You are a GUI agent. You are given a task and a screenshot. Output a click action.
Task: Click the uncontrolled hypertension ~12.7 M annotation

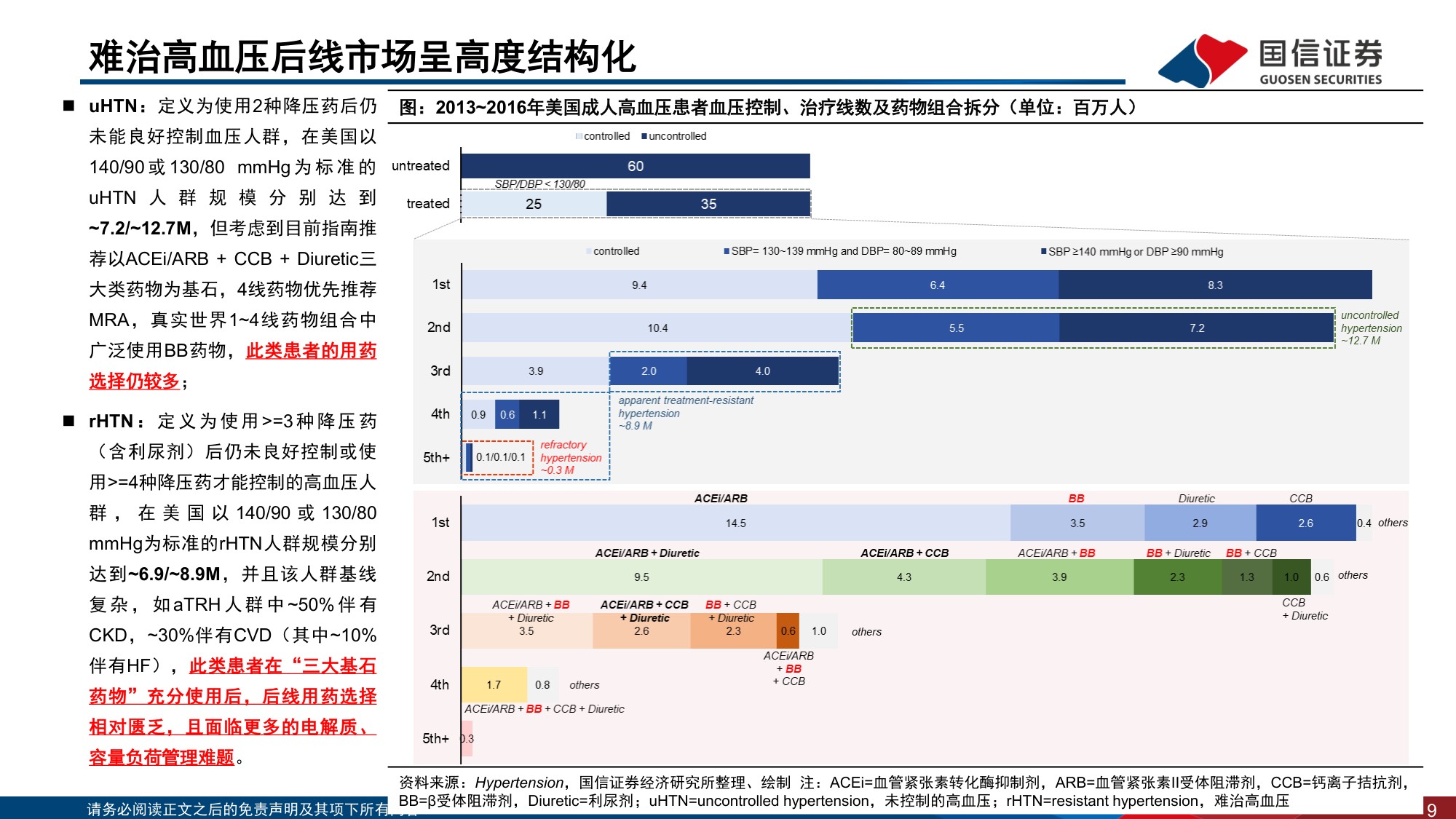[1372, 328]
